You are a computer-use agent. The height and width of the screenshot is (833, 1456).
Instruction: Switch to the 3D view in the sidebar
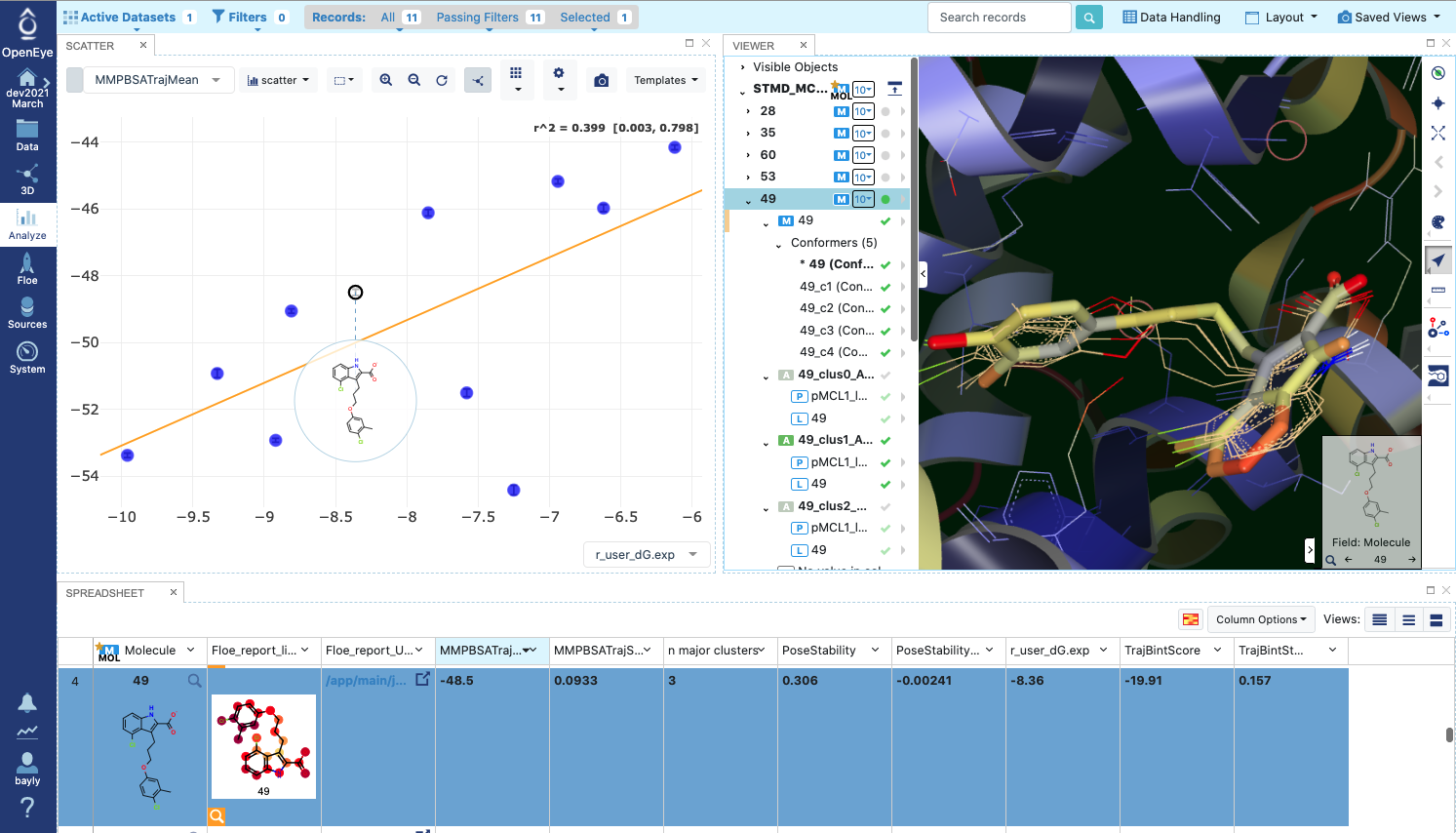pos(27,180)
